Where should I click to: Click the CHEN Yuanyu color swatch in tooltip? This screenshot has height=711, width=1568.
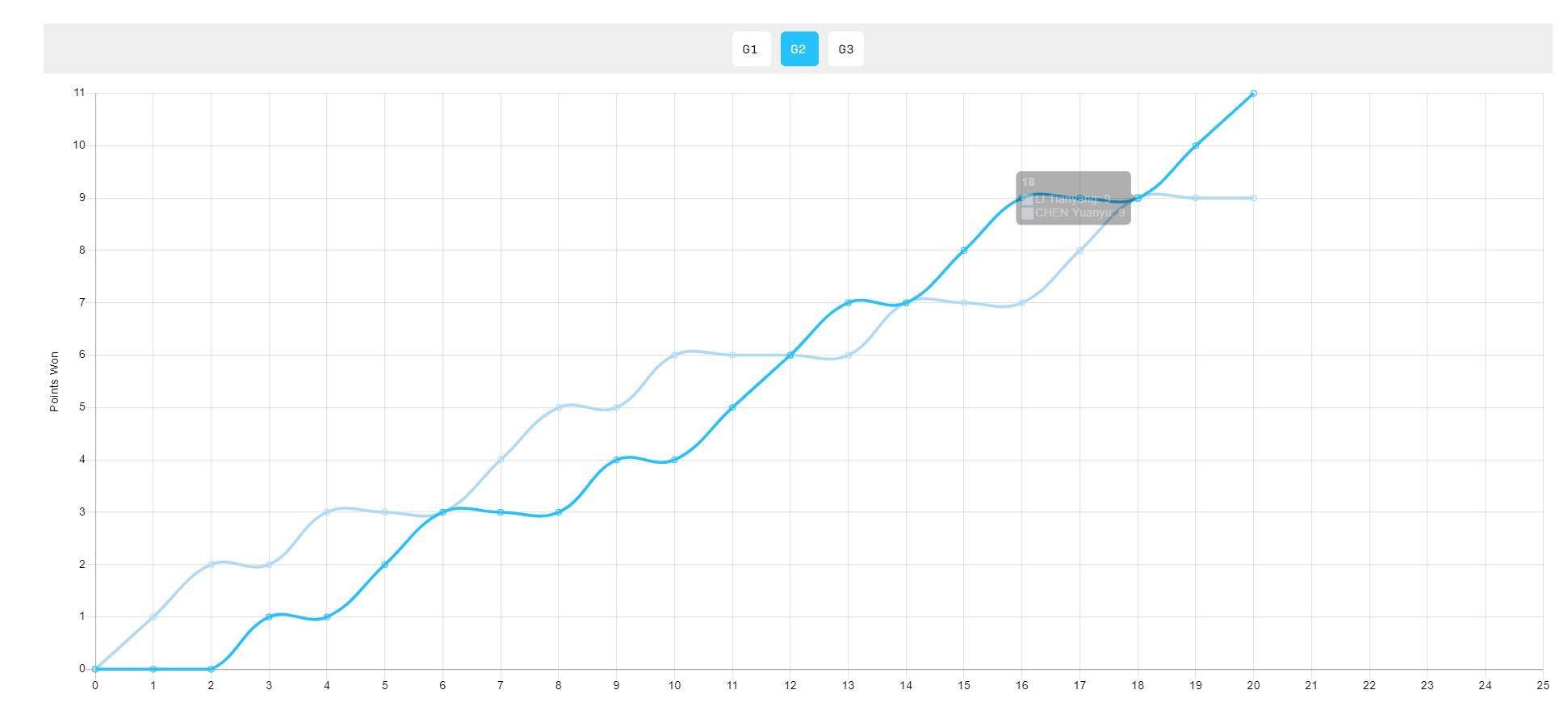(1028, 213)
